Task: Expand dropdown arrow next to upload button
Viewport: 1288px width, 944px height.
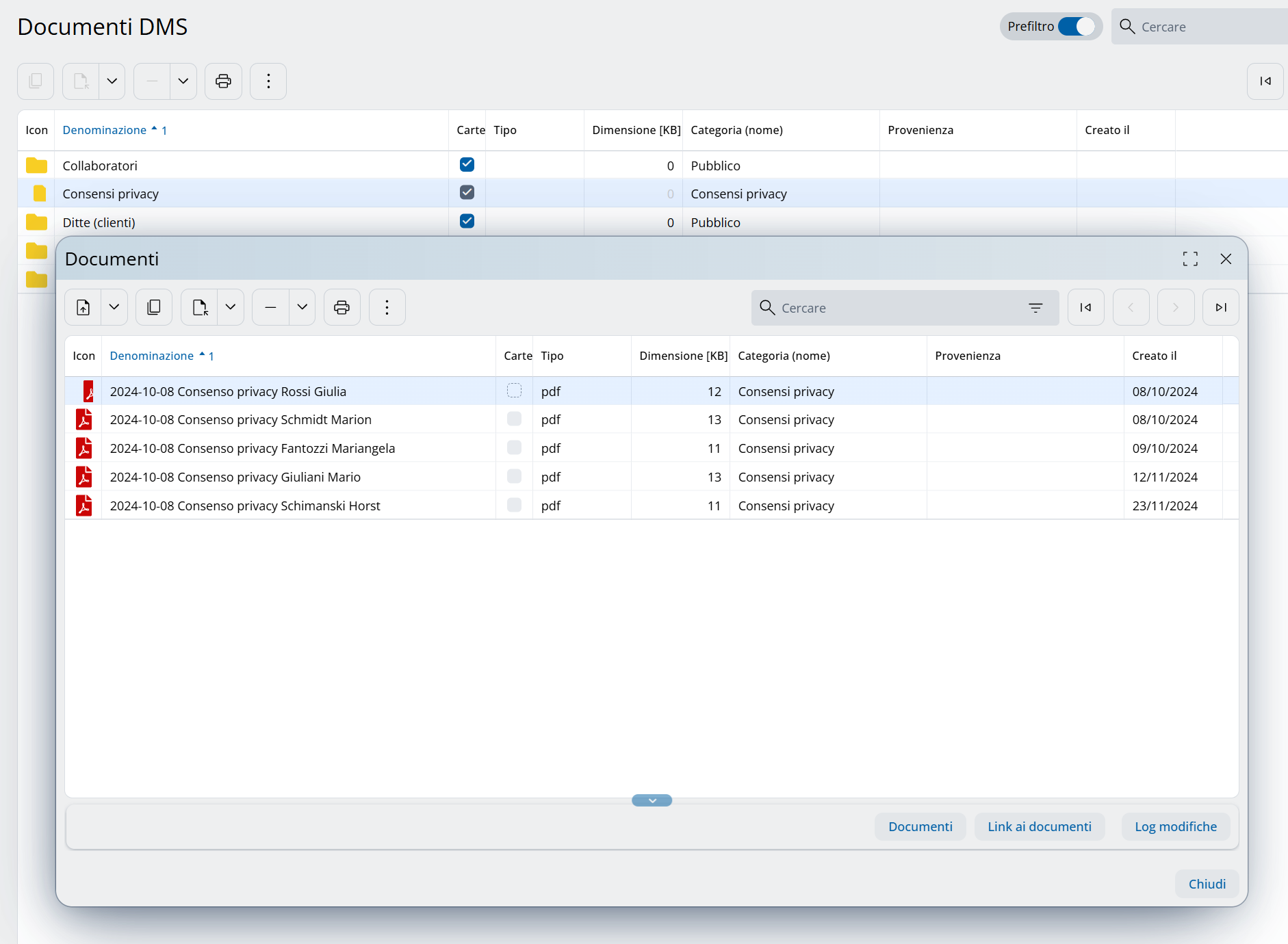Action: pyautogui.click(x=114, y=308)
